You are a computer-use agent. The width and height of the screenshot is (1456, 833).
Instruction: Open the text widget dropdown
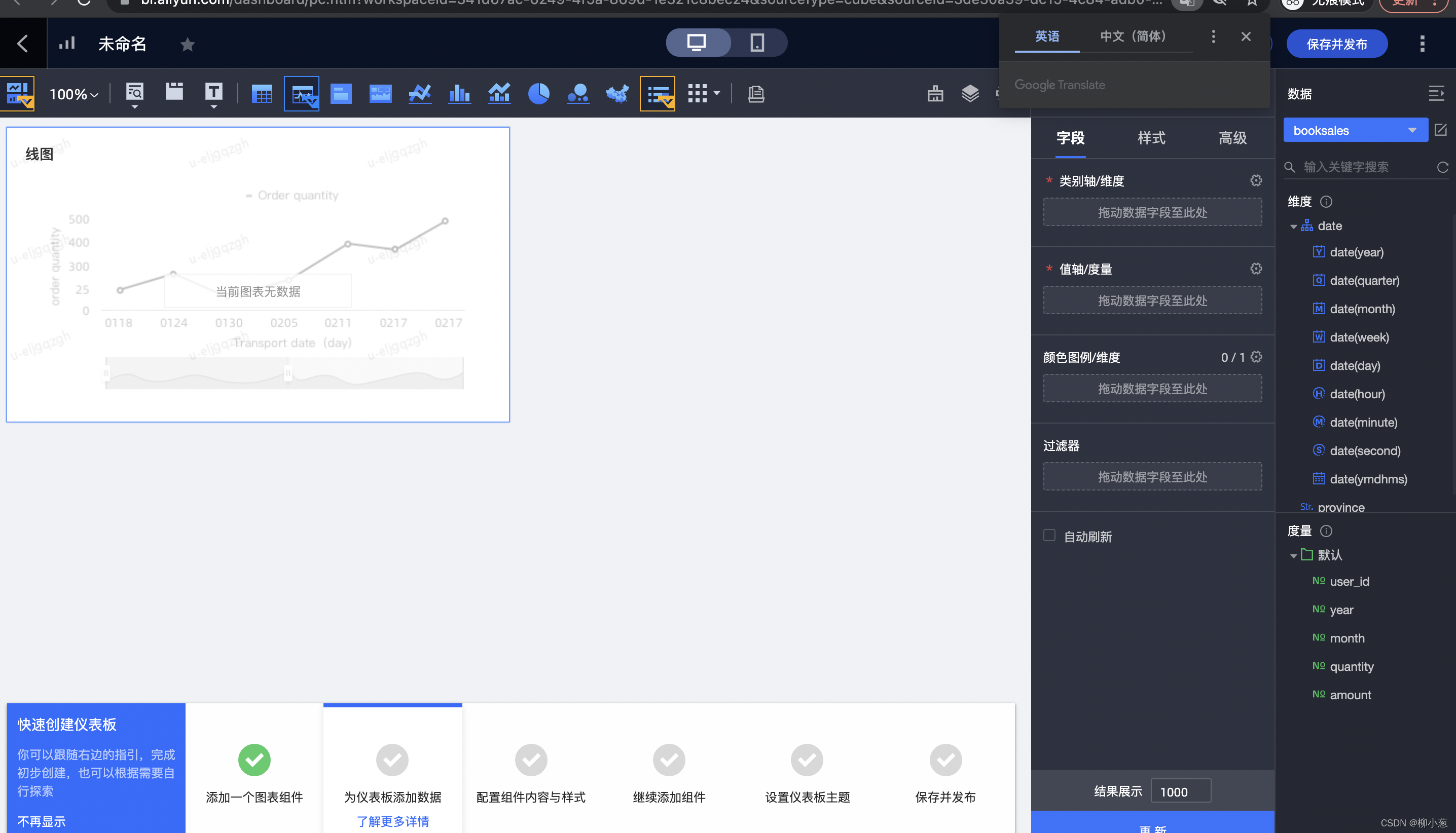(x=213, y=94)
